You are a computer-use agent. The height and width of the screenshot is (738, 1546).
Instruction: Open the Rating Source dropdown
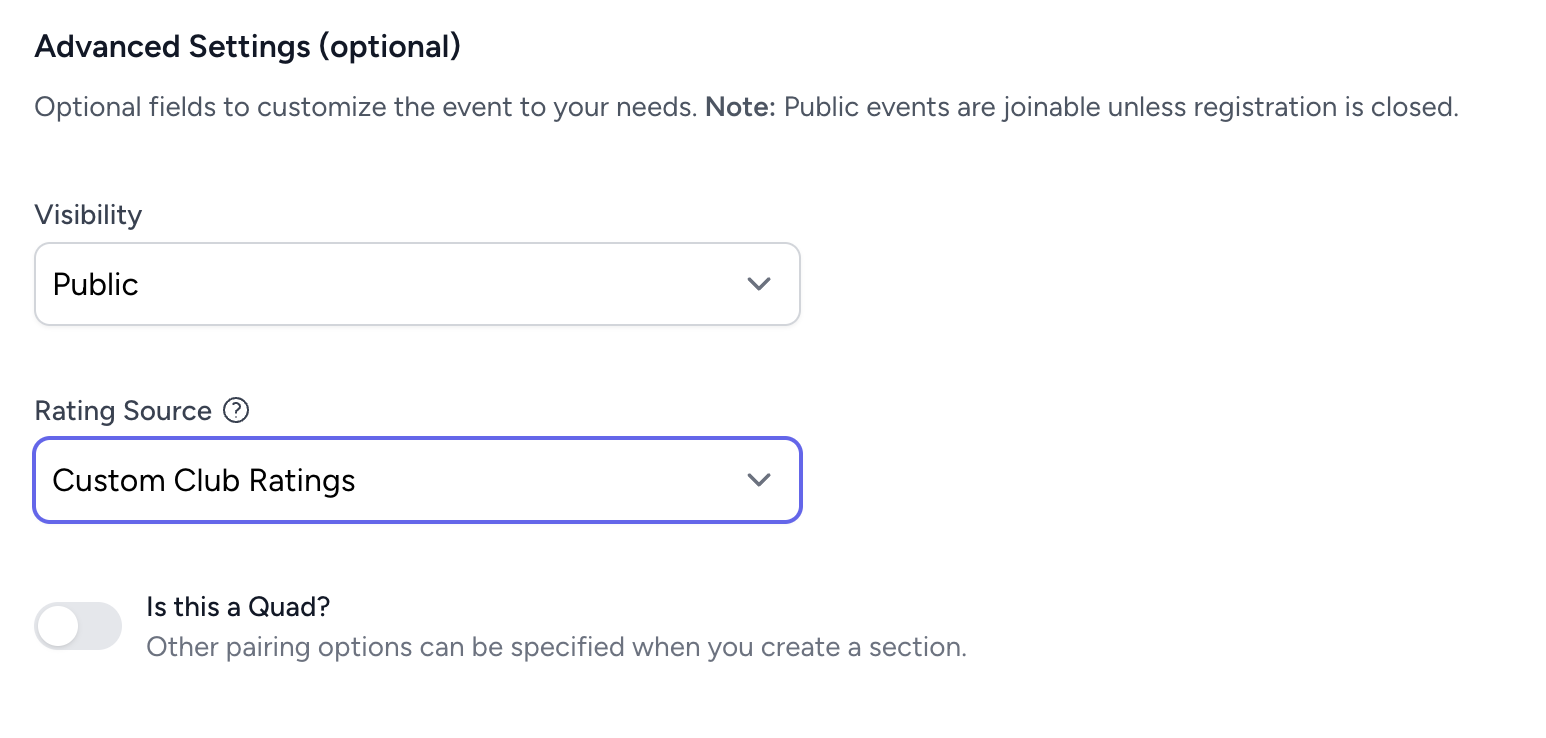coord(417,481)
